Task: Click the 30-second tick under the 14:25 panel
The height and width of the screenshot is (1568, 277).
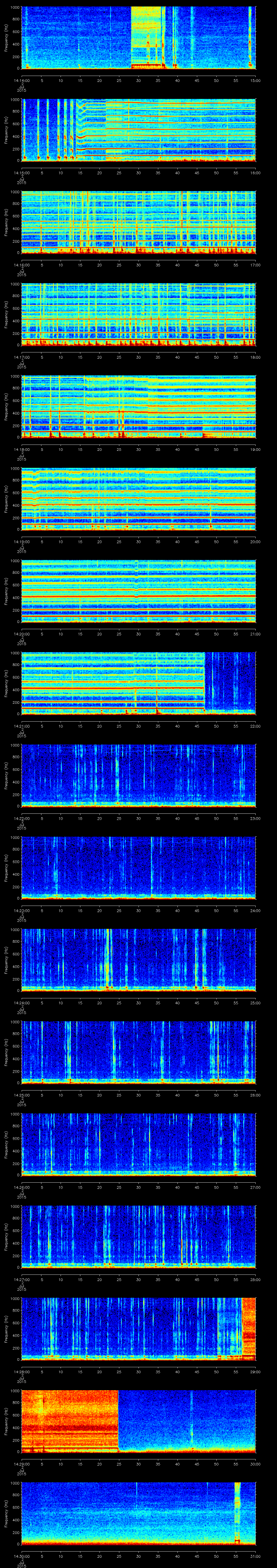Action: point(139,1095)
